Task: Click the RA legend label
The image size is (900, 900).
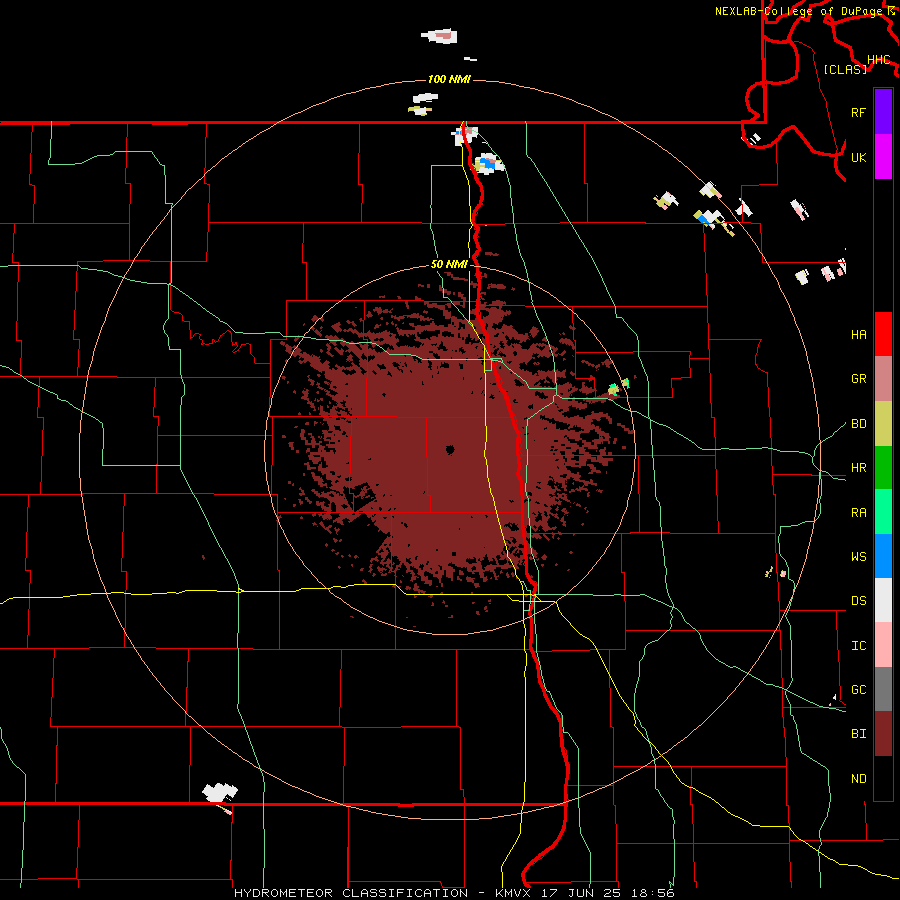Action: pos(859,513)
